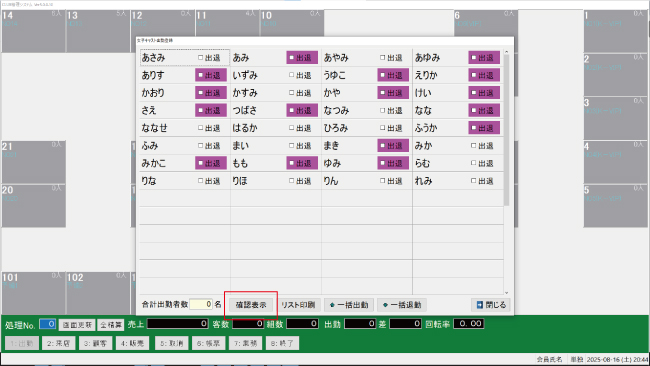
Task: Select table tile 5 in the main window
Action: [615, 206]
